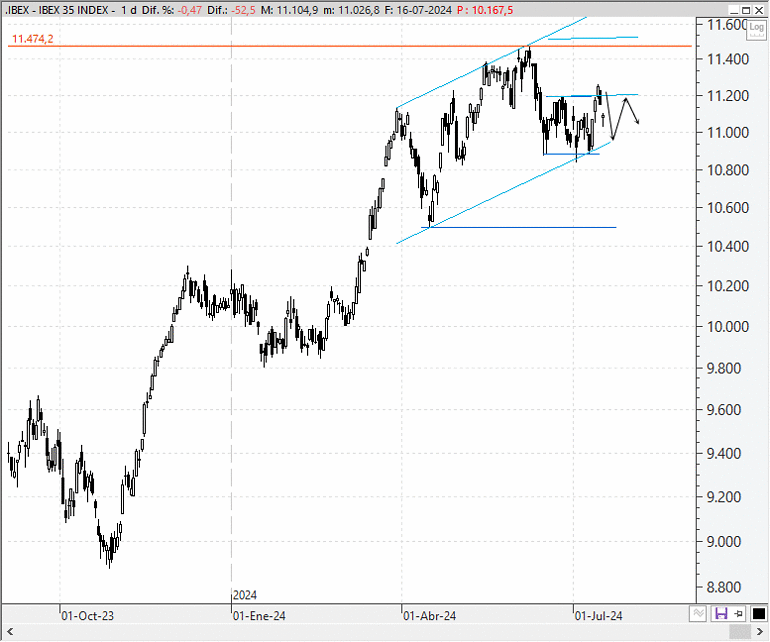Close the IBEX chart window

757,10
